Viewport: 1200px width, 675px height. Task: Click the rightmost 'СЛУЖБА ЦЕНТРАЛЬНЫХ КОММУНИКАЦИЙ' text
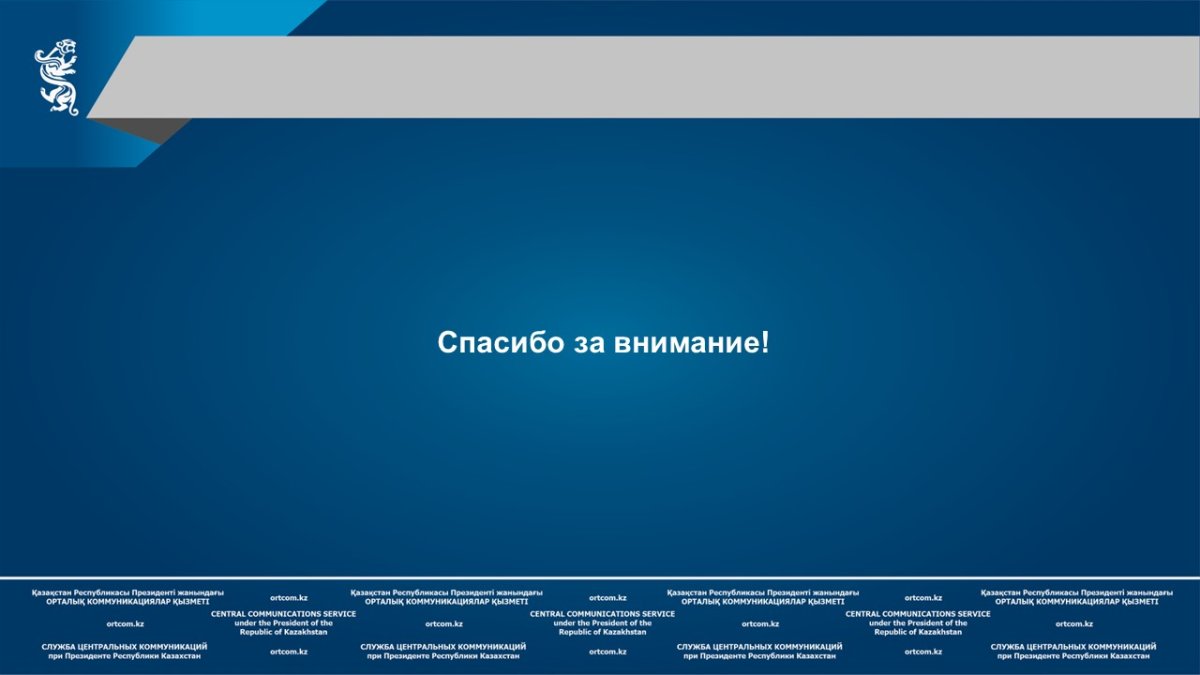point(1073,647)
